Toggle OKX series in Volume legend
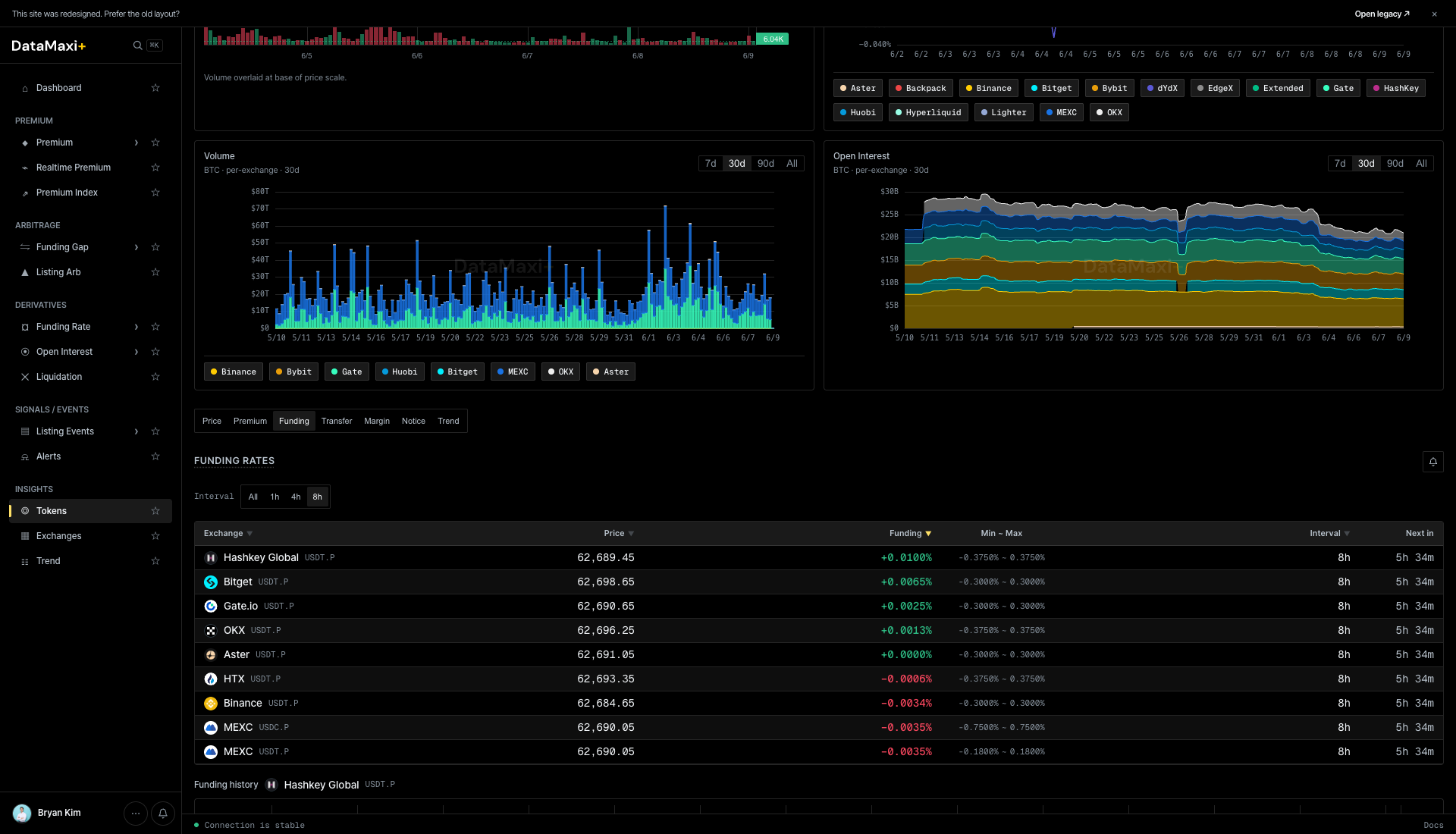1456x834 pixels. [x=560, y=372]
